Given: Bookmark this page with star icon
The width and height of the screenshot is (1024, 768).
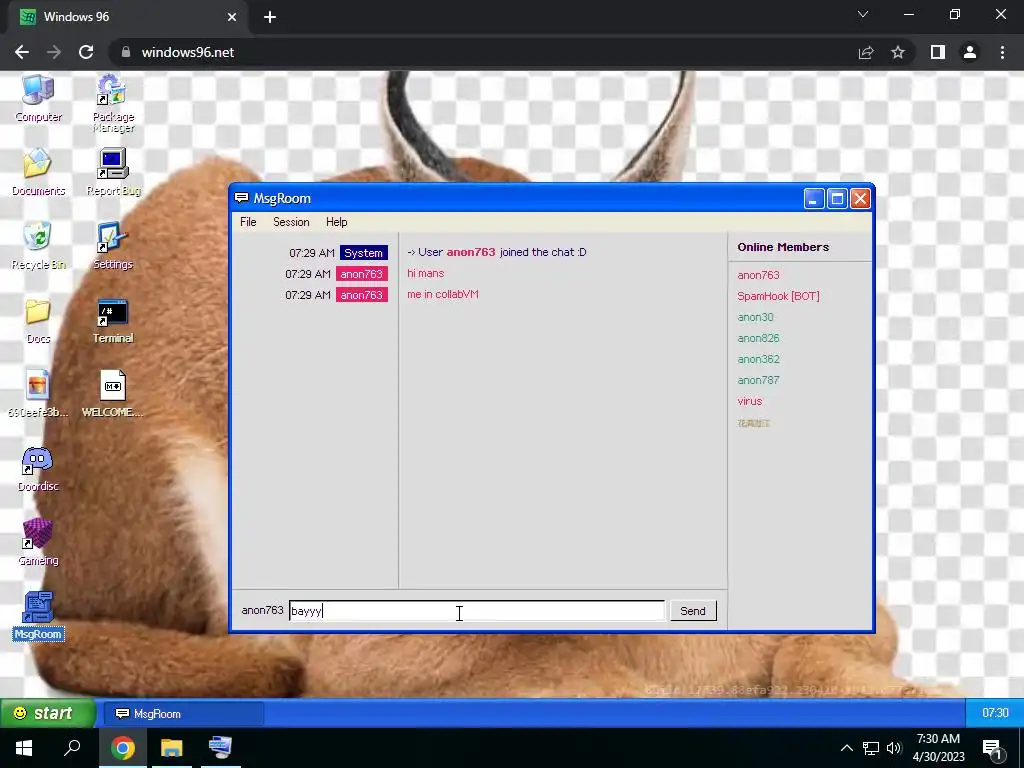Looking at the screenshot, I should (x=898, y=52).
